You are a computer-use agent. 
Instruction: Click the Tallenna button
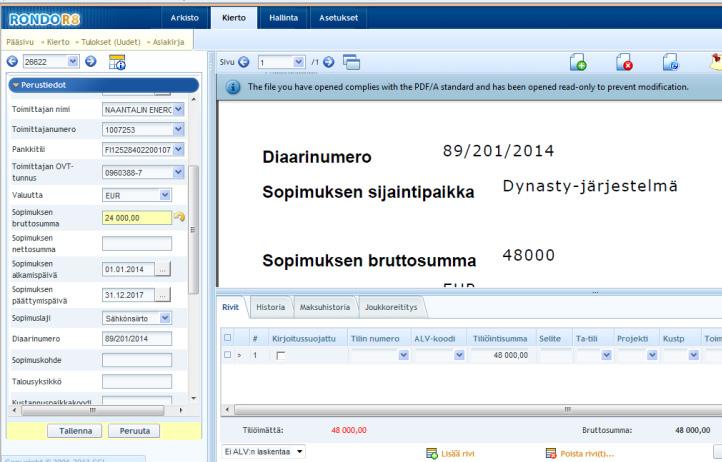pos(75,431)
